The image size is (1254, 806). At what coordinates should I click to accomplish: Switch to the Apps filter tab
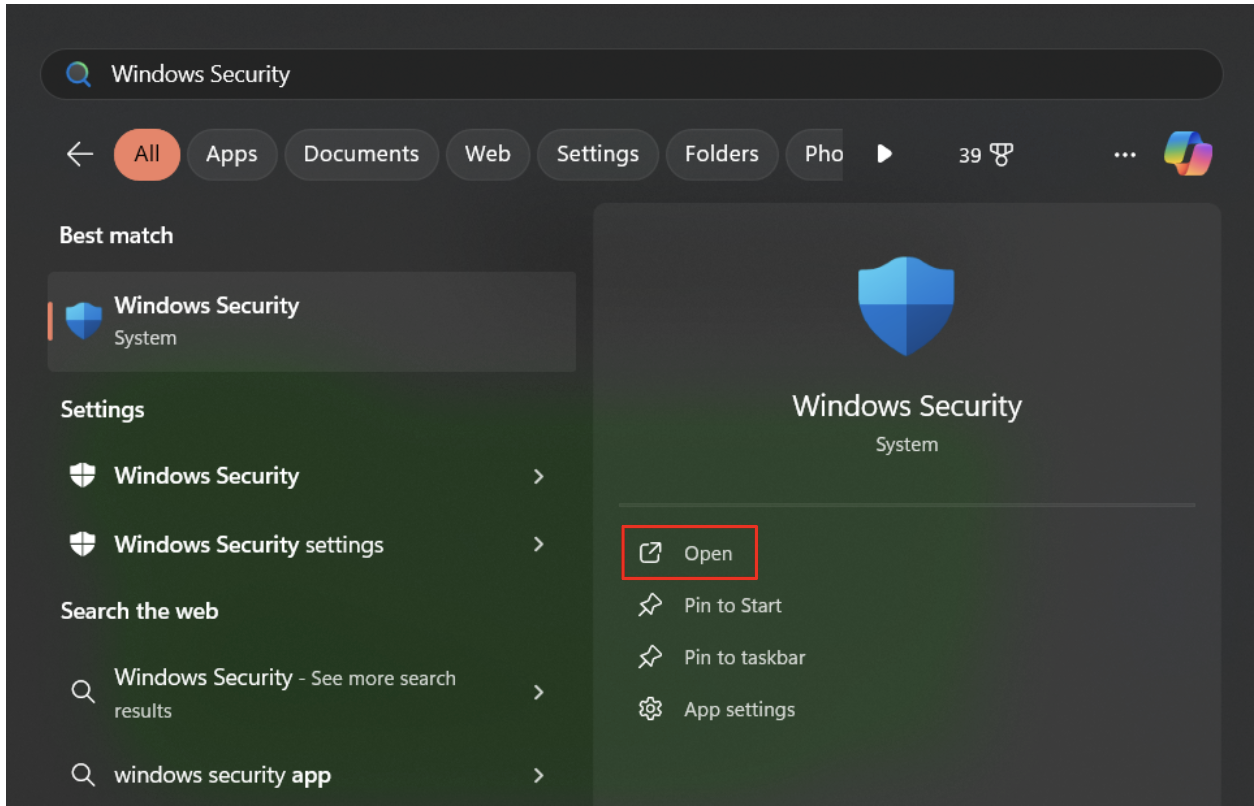click(x=232, y=154)
